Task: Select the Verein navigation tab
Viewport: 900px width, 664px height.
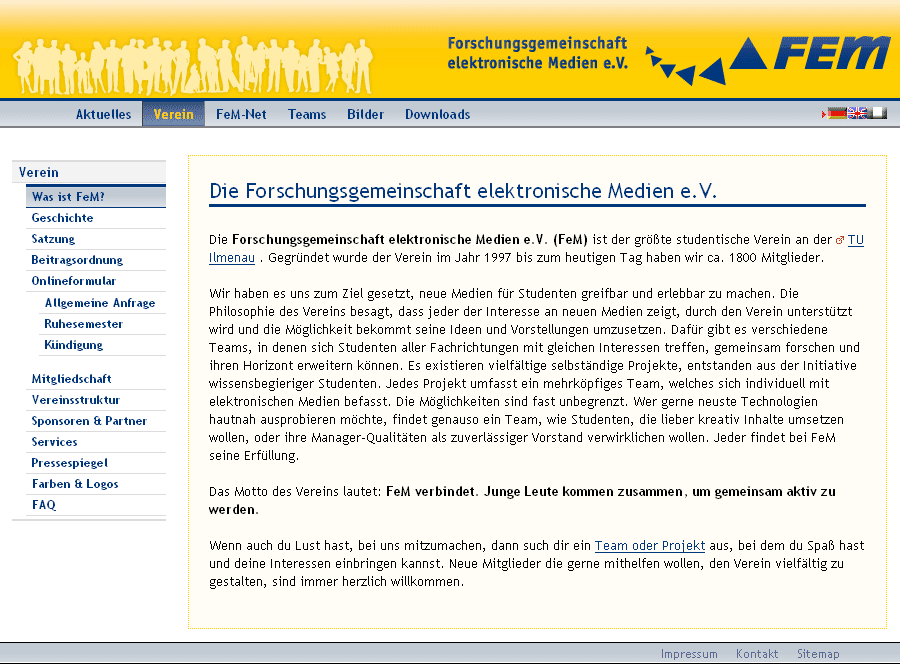Action: [173, 114]
